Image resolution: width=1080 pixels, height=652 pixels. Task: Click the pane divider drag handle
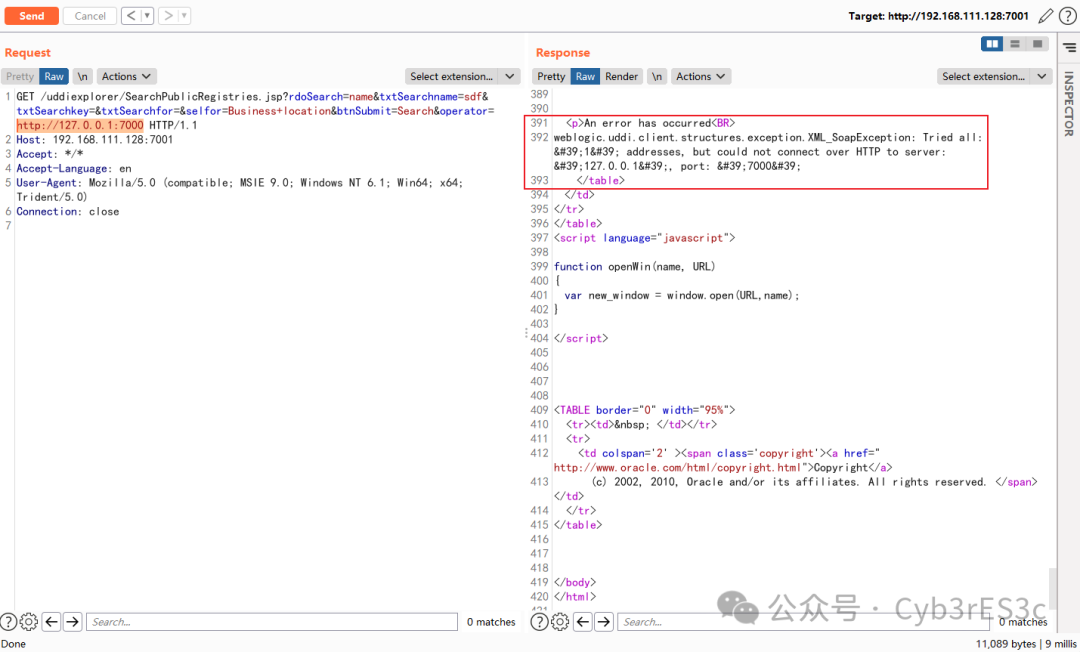(526, 333)
